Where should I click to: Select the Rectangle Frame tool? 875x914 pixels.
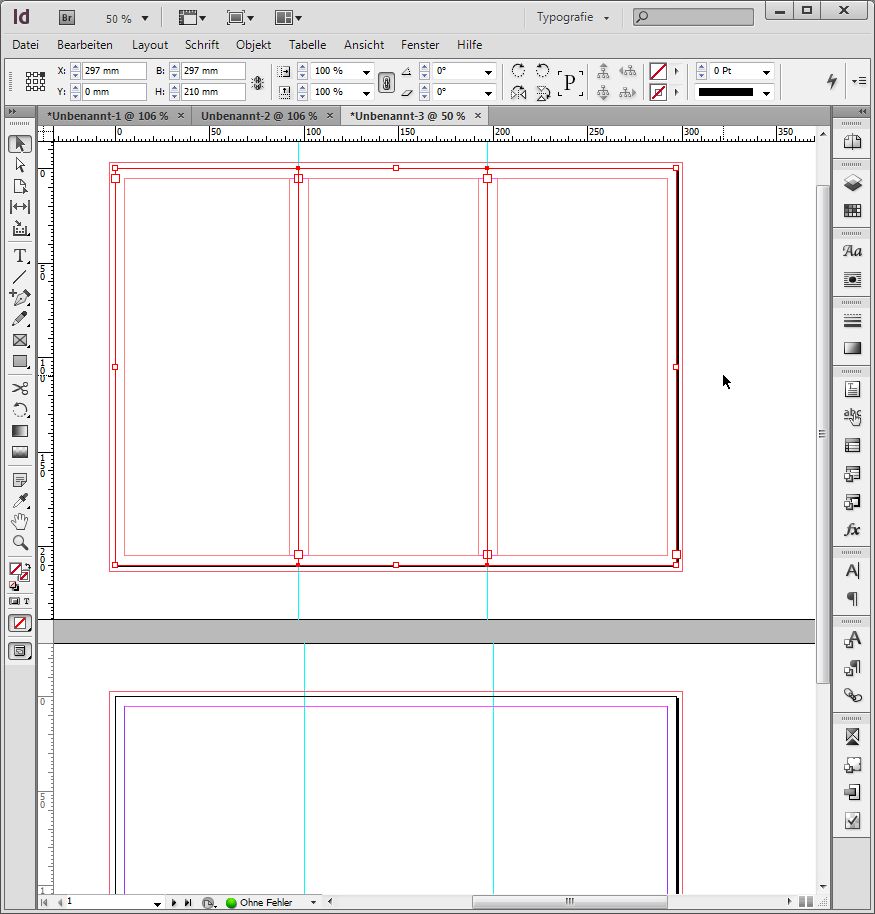click(20, 340)
